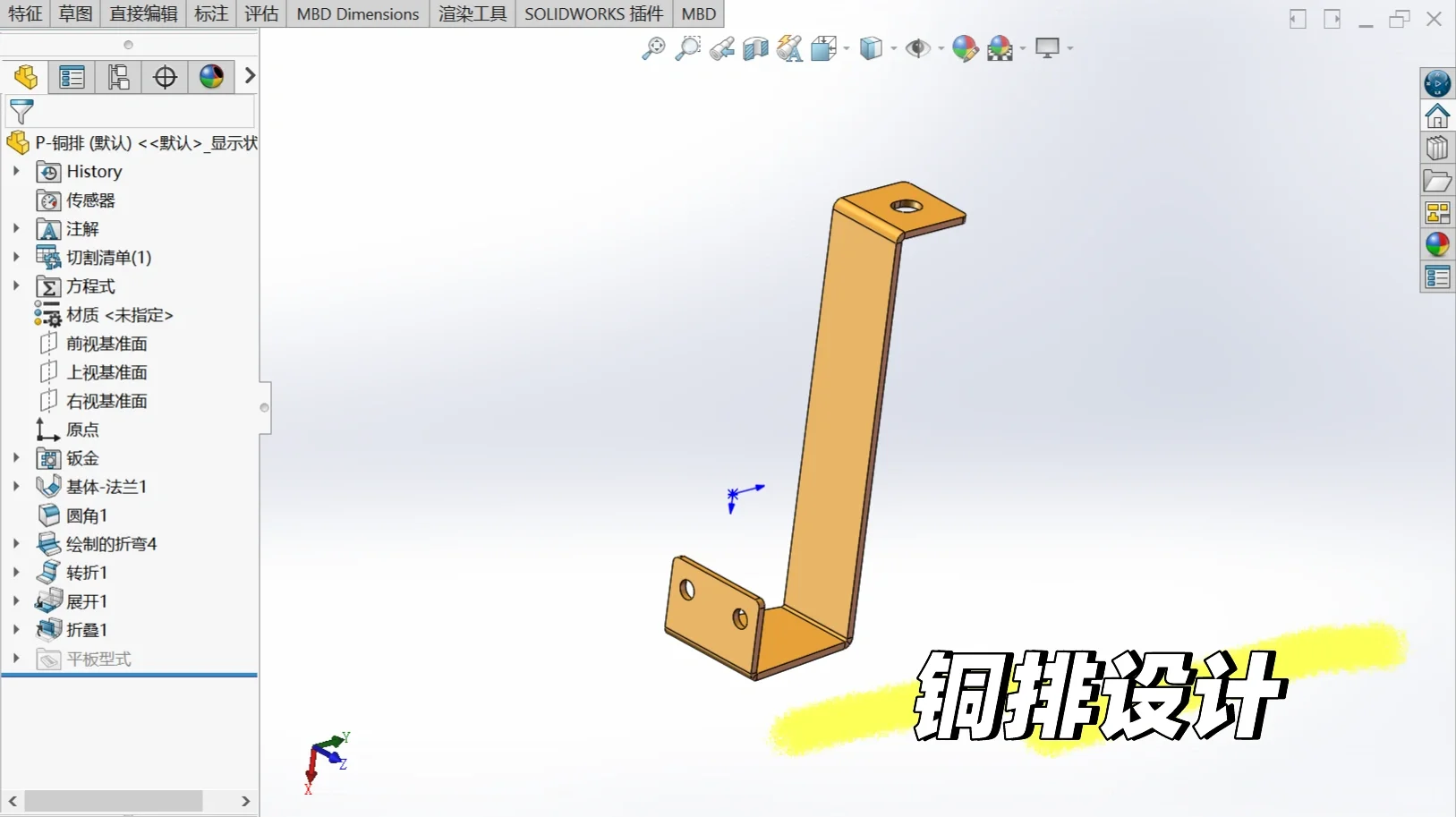1456x817 pixels.
Task: Select the 上视基准面 plane
Action: click(x=93, y=372)
